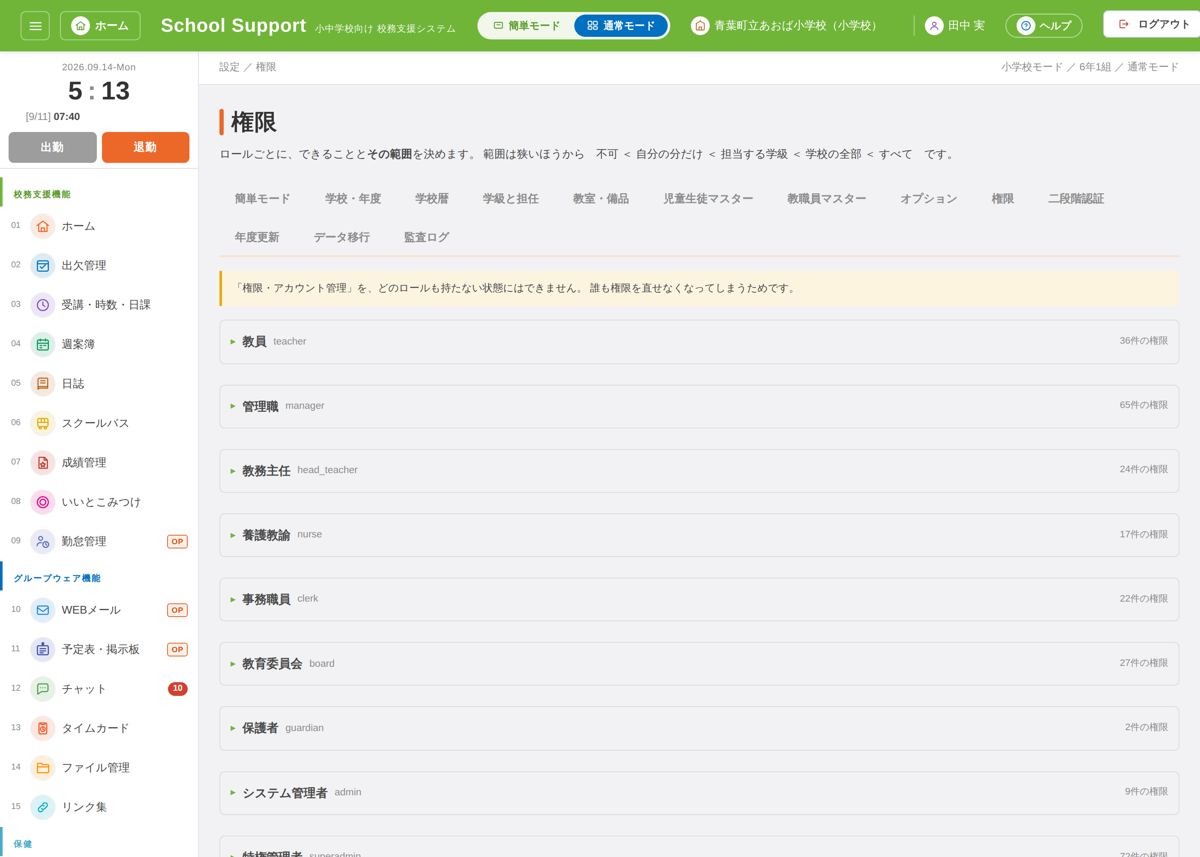Image resolution: width=1200 pixels, height=857 pixels.
Task: Open 予定表・掲示板 in sidebar
Action: pyautogui.click(x=99, y=650)
